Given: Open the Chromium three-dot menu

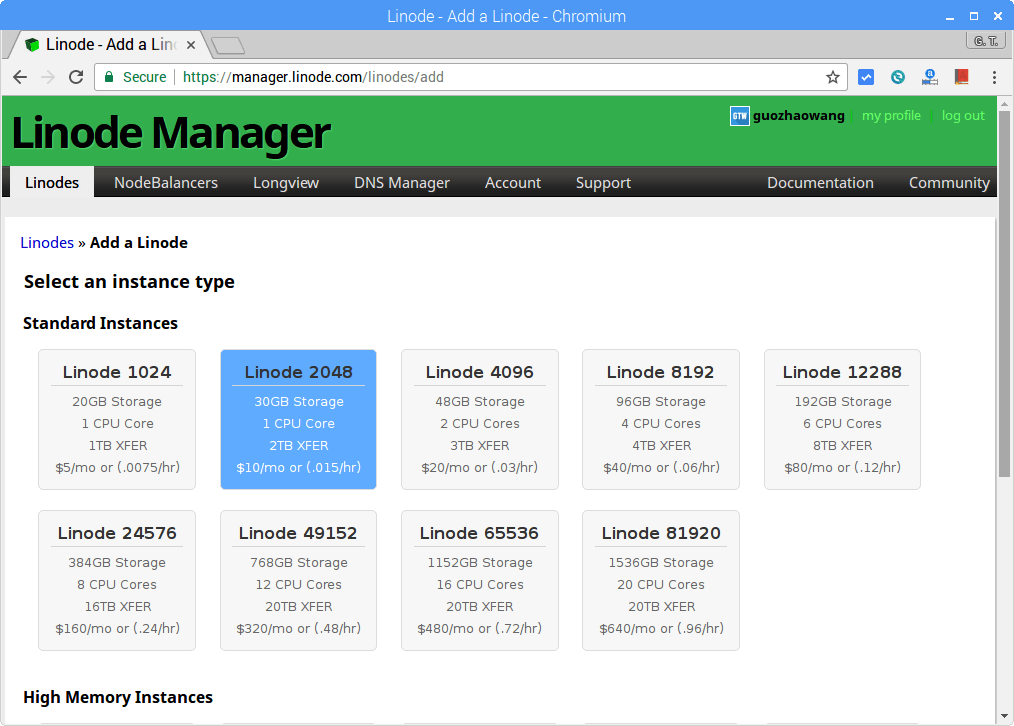Looking at the screenshot, I should tap(993, 77).
